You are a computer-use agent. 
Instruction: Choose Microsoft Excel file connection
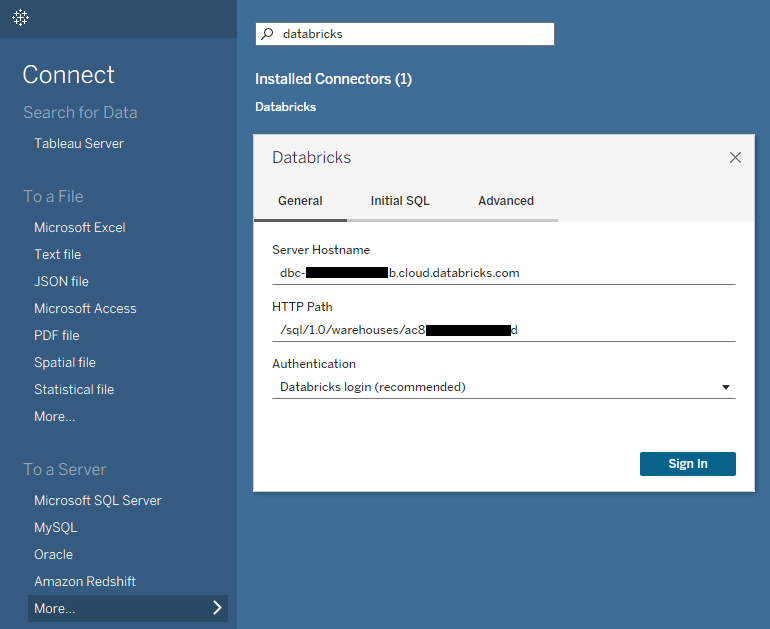point(80,227)
